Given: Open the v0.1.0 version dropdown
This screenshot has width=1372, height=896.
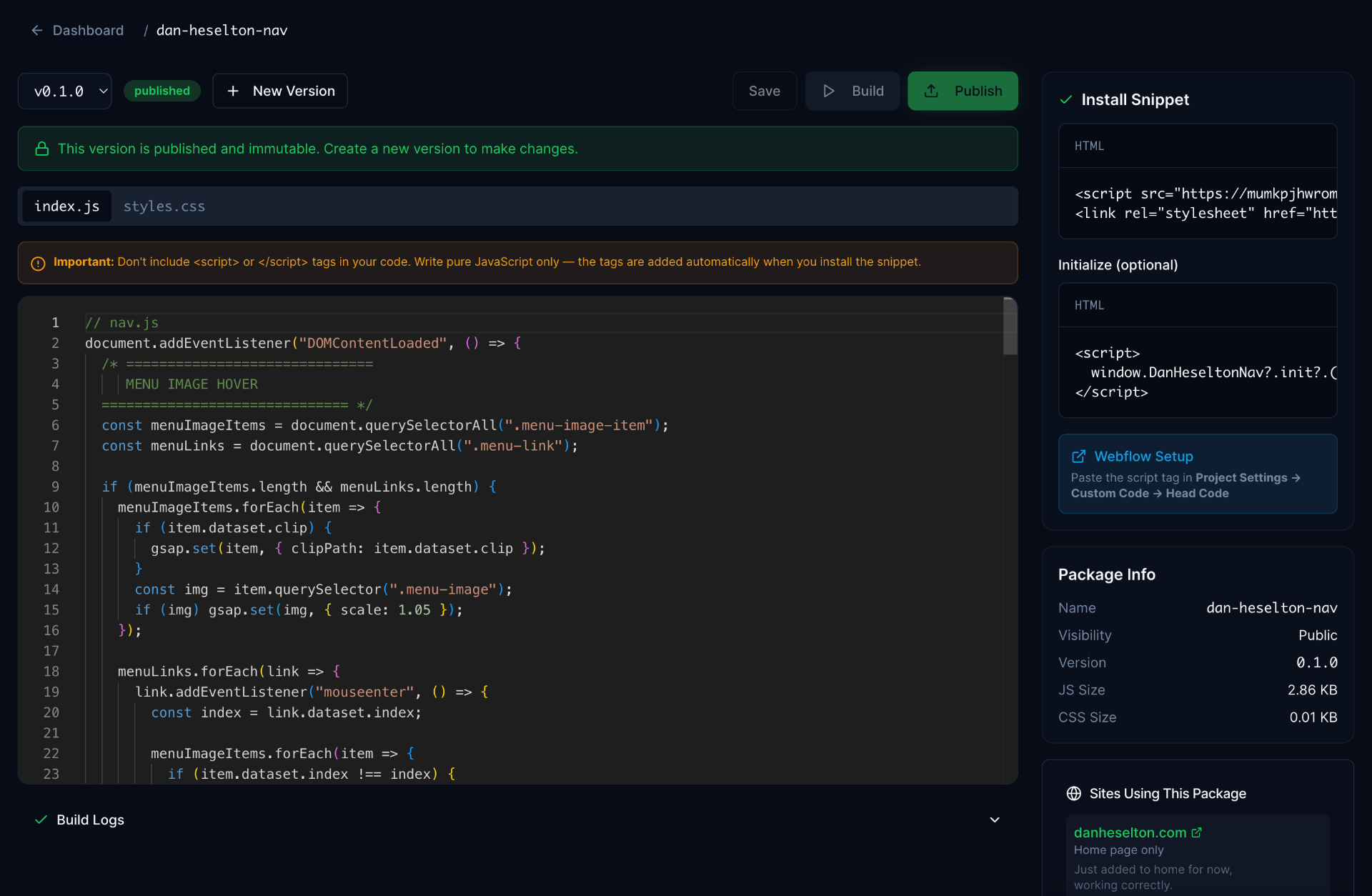Looking at the screenshot, I should click(x=65, y=91).
